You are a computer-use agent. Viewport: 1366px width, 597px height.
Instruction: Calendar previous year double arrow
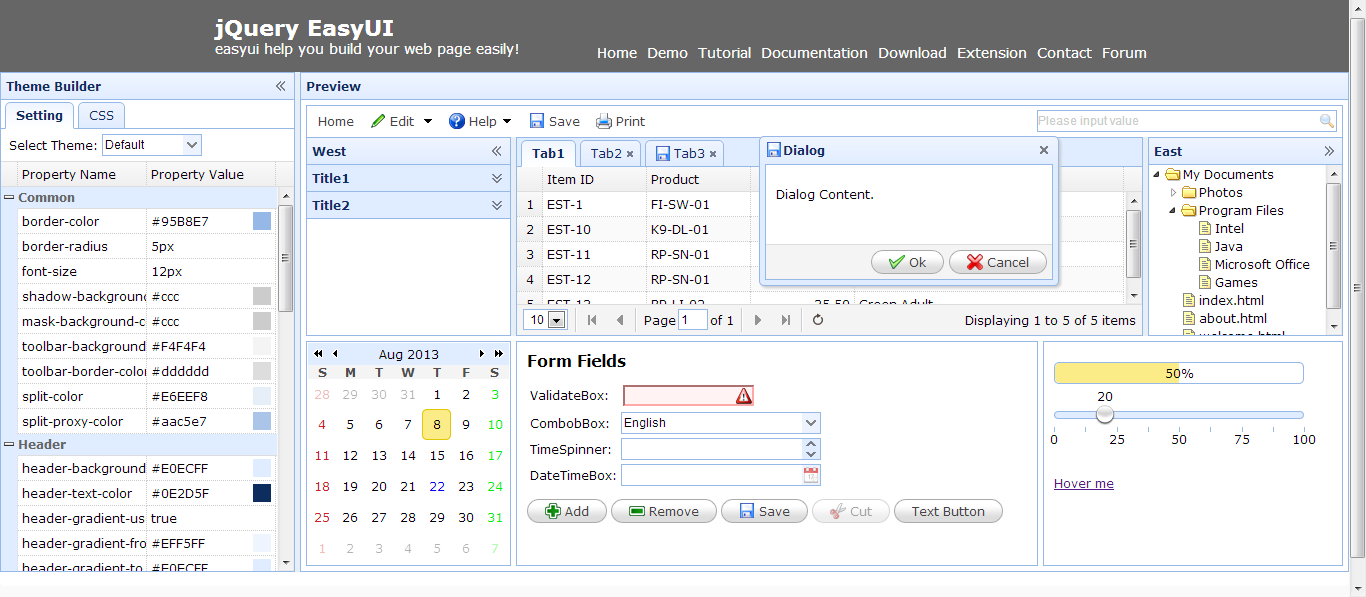(318, 354)
